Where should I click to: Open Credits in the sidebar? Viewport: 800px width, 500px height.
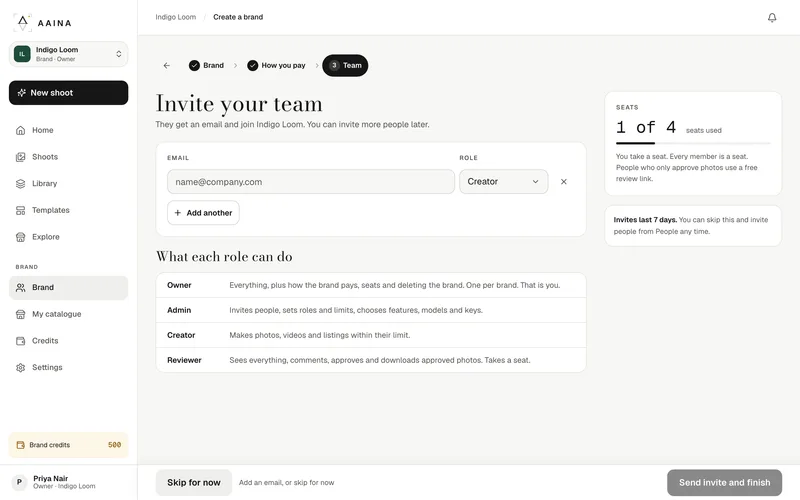tap(68, 341)
